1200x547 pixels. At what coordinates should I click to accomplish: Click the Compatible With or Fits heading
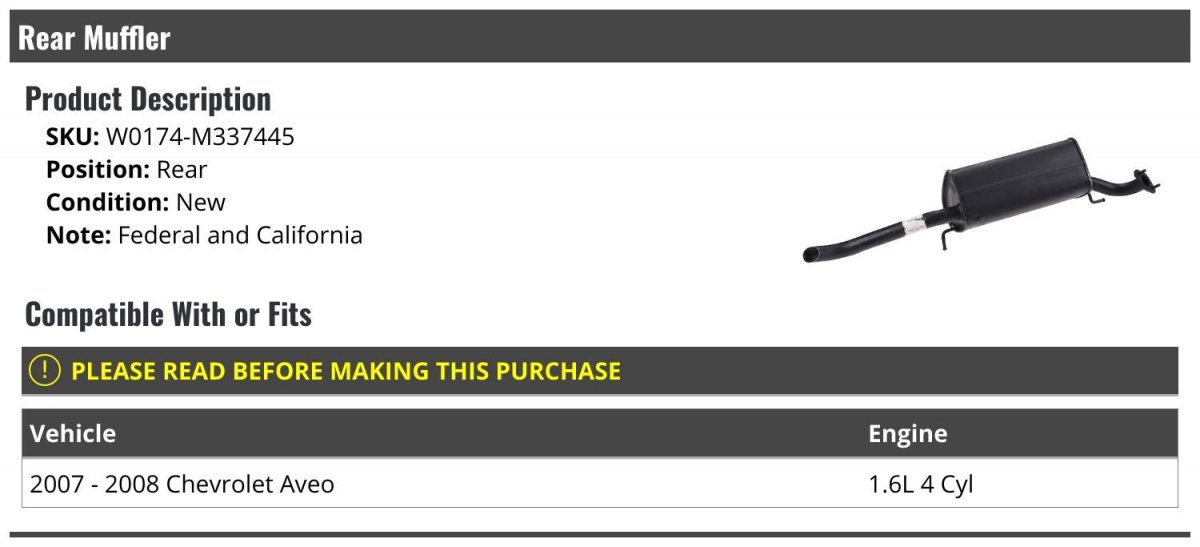(x=168, y=315)
